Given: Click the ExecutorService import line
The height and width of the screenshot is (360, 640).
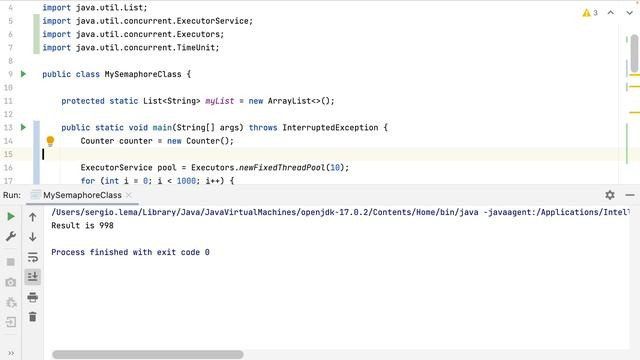Looking at the screenshot, I should (148, 21).
